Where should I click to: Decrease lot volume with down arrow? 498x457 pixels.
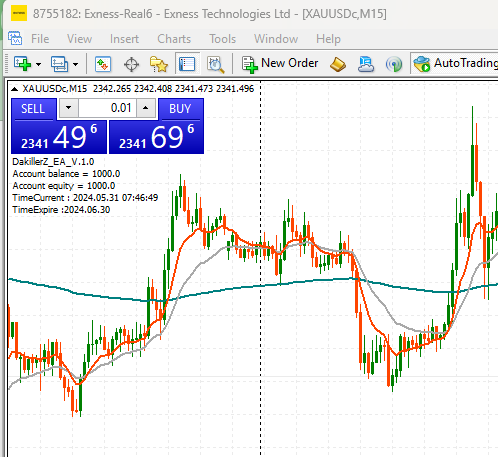(x=69, y=108)
